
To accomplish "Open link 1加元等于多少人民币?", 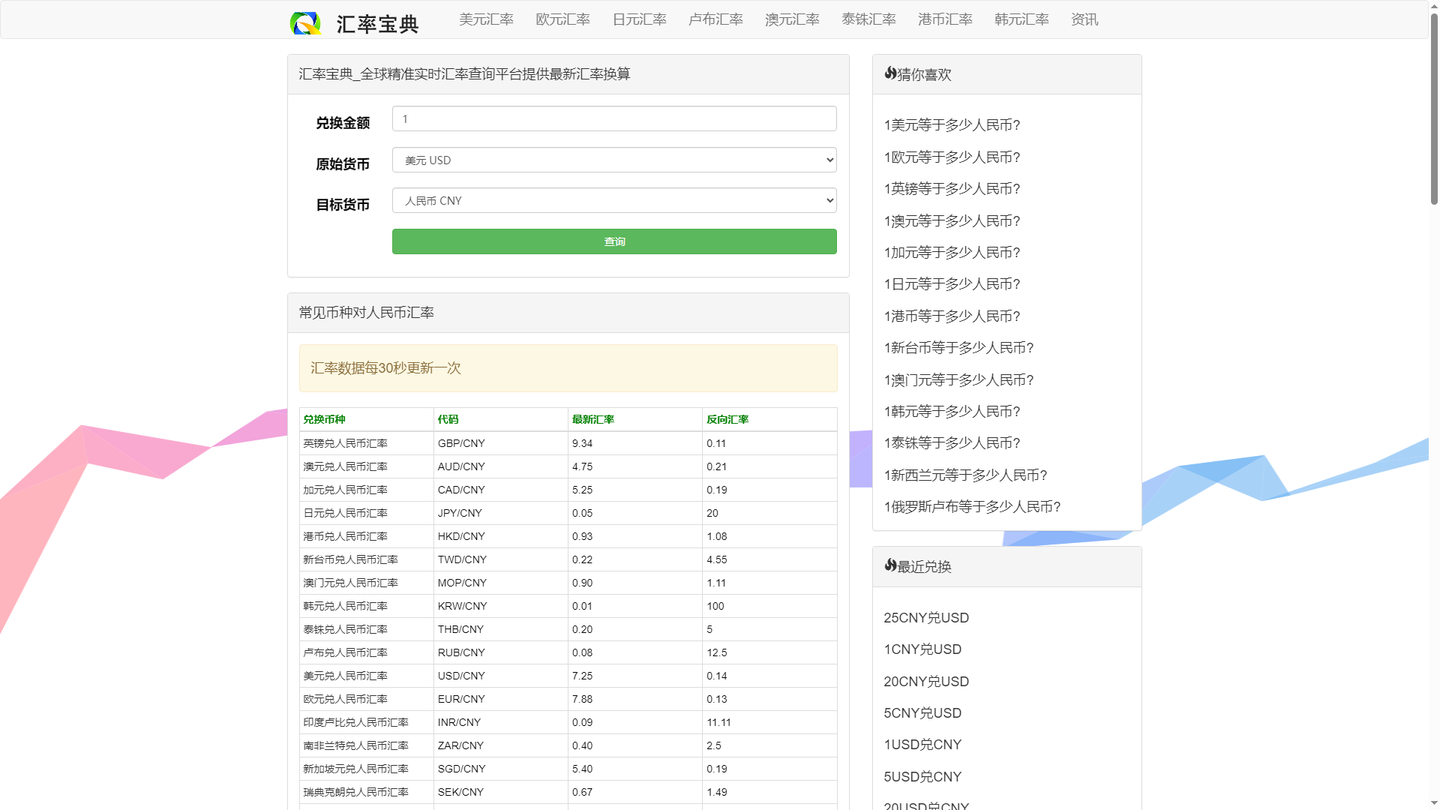I will click(952, 252).
